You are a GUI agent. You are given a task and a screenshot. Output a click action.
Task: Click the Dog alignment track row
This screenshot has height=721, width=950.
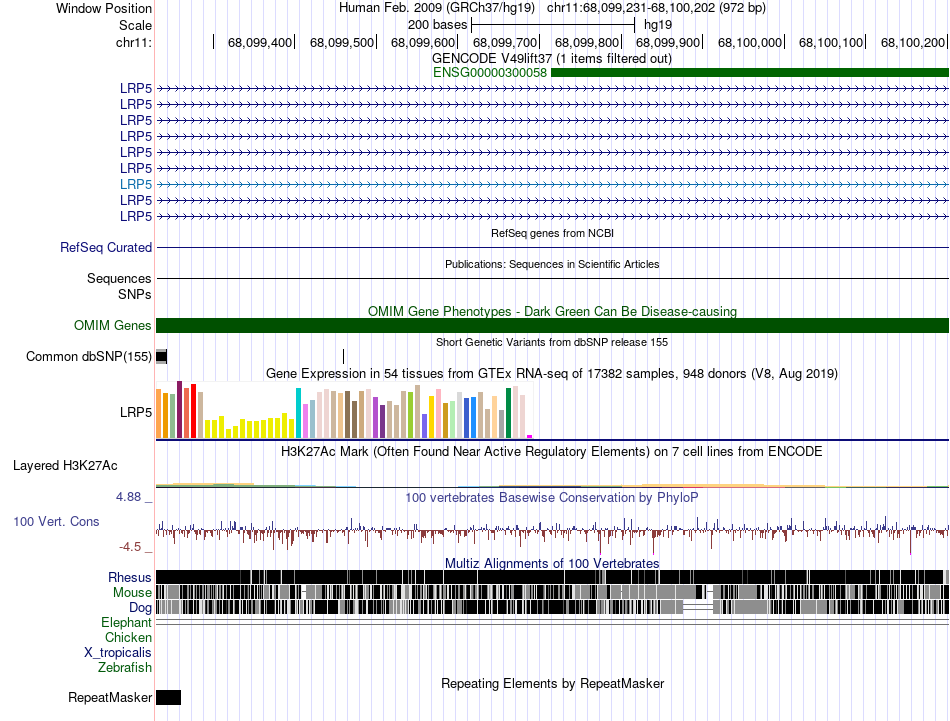coord(553,607)
